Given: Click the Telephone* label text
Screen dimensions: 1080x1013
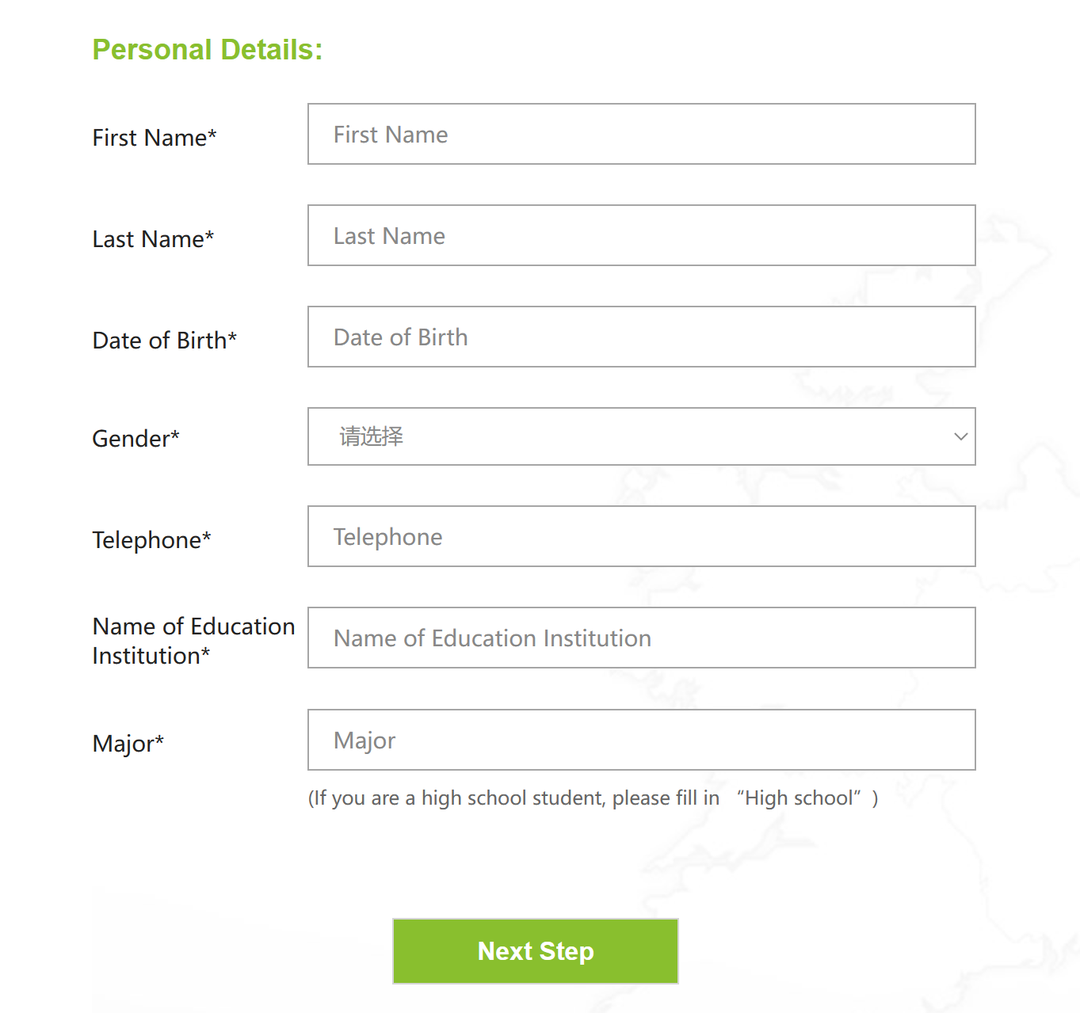Looking at the screenshot, I should (151, 540).
